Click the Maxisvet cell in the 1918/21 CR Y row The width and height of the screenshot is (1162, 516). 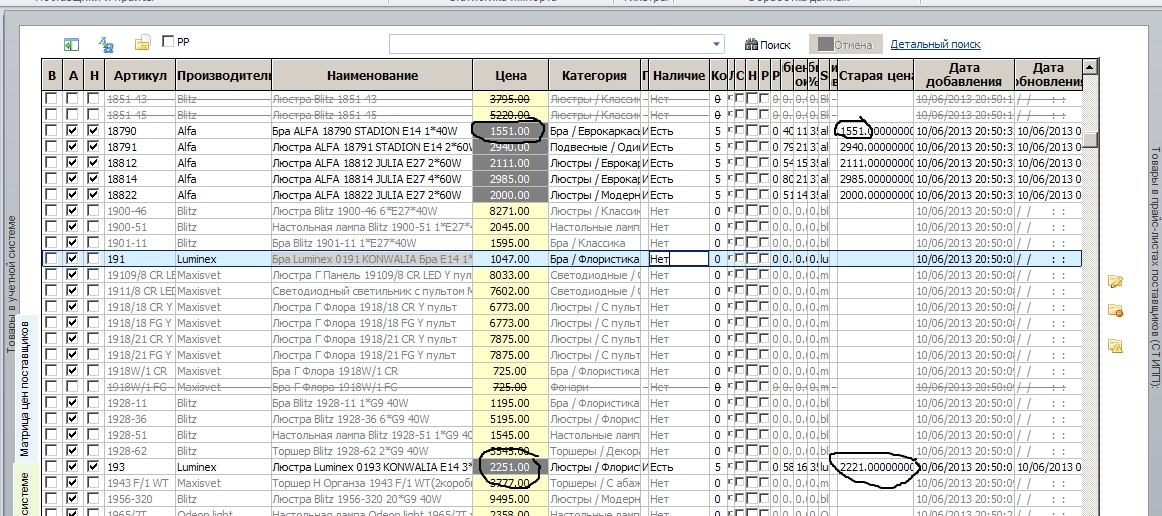pyautogui.click(x=224, y=339)
